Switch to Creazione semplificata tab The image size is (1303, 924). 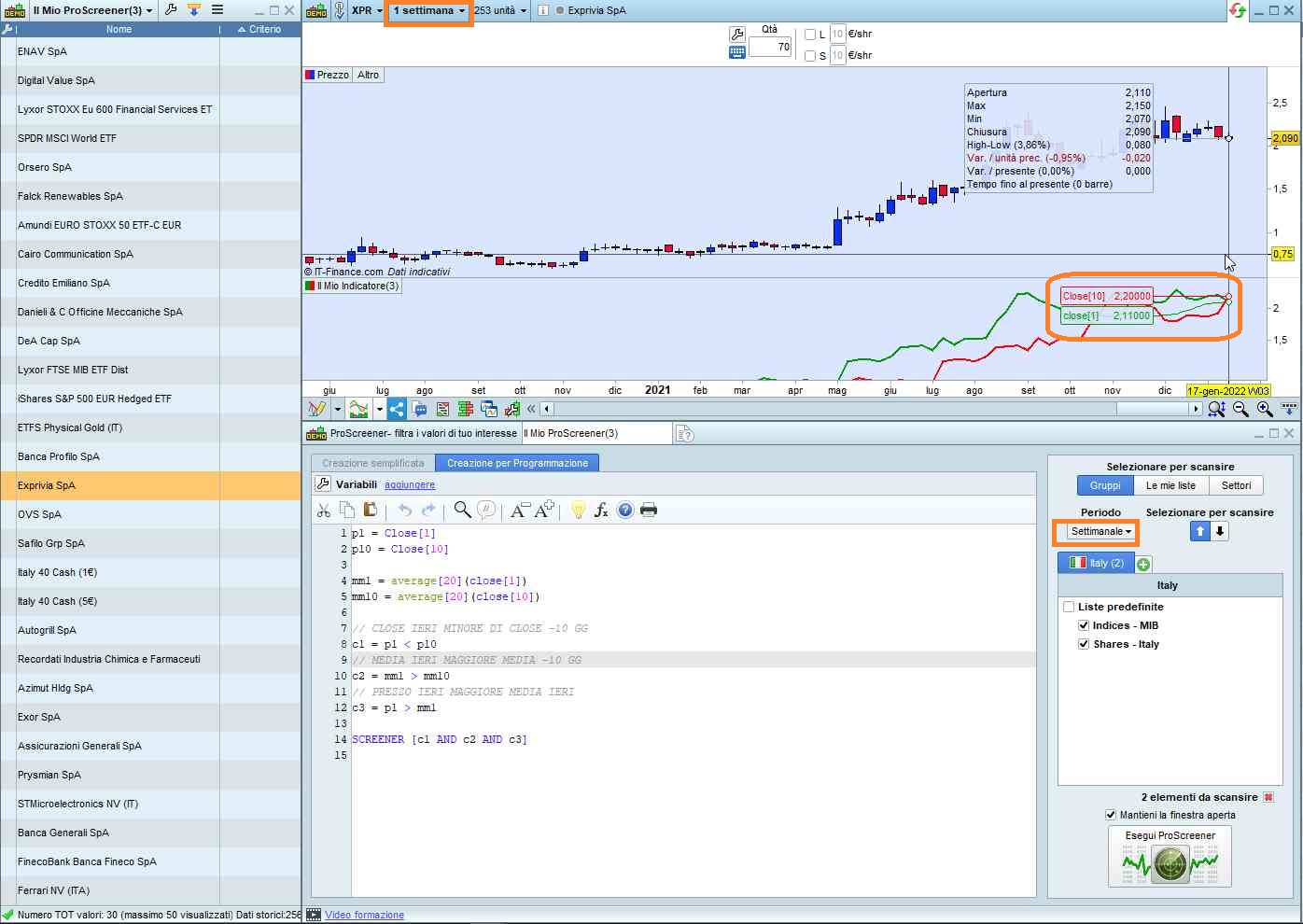point(373,463)
